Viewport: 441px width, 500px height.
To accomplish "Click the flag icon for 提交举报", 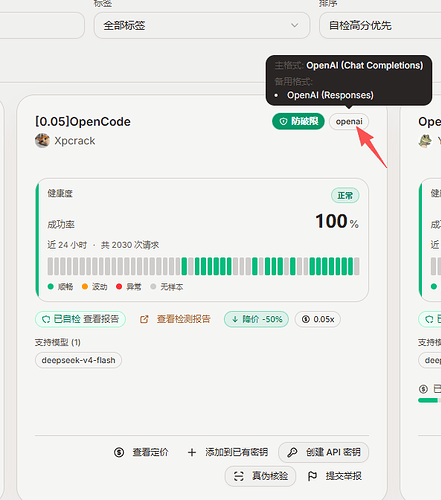I will (312, 476).
